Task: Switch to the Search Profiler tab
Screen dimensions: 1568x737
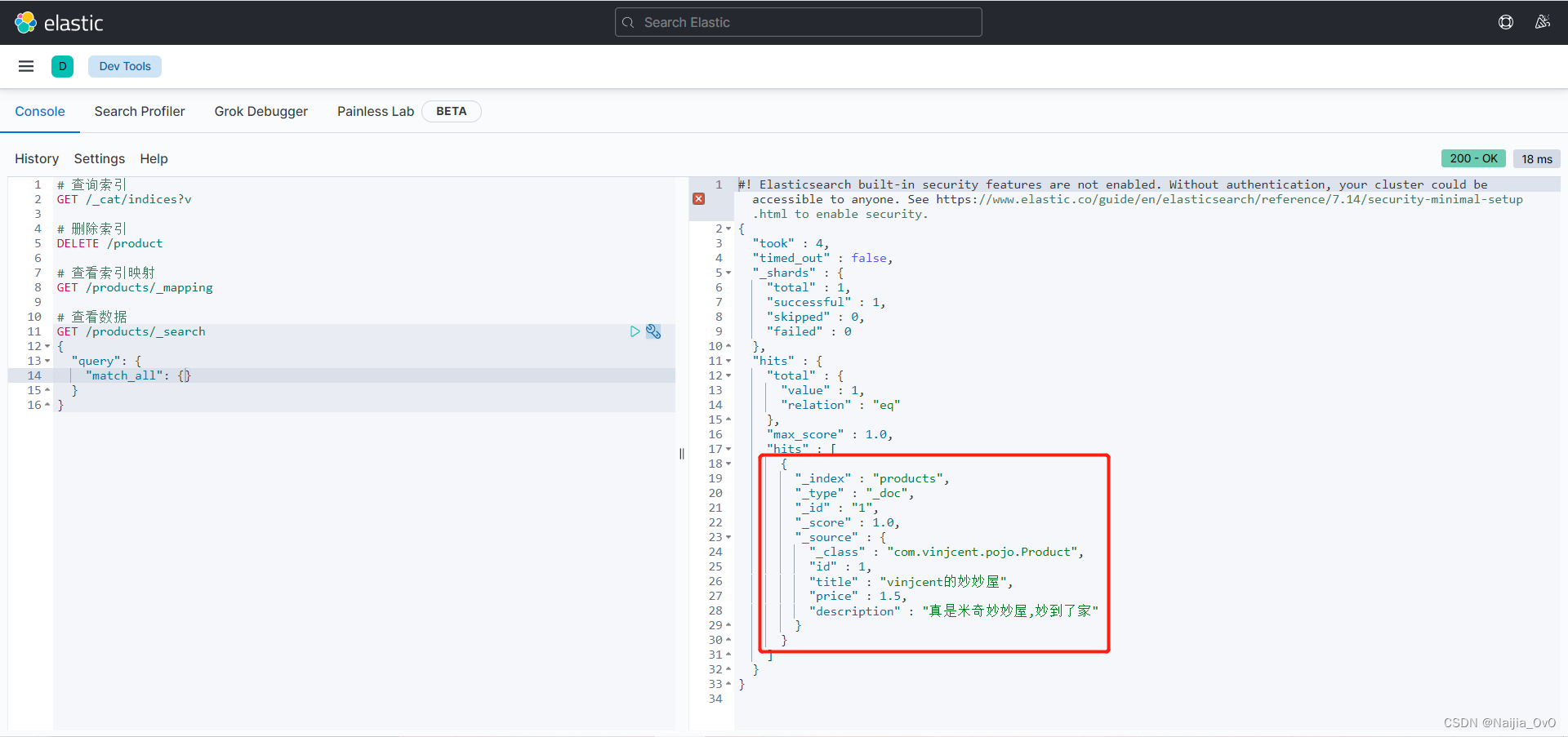Action: (140, 111)
